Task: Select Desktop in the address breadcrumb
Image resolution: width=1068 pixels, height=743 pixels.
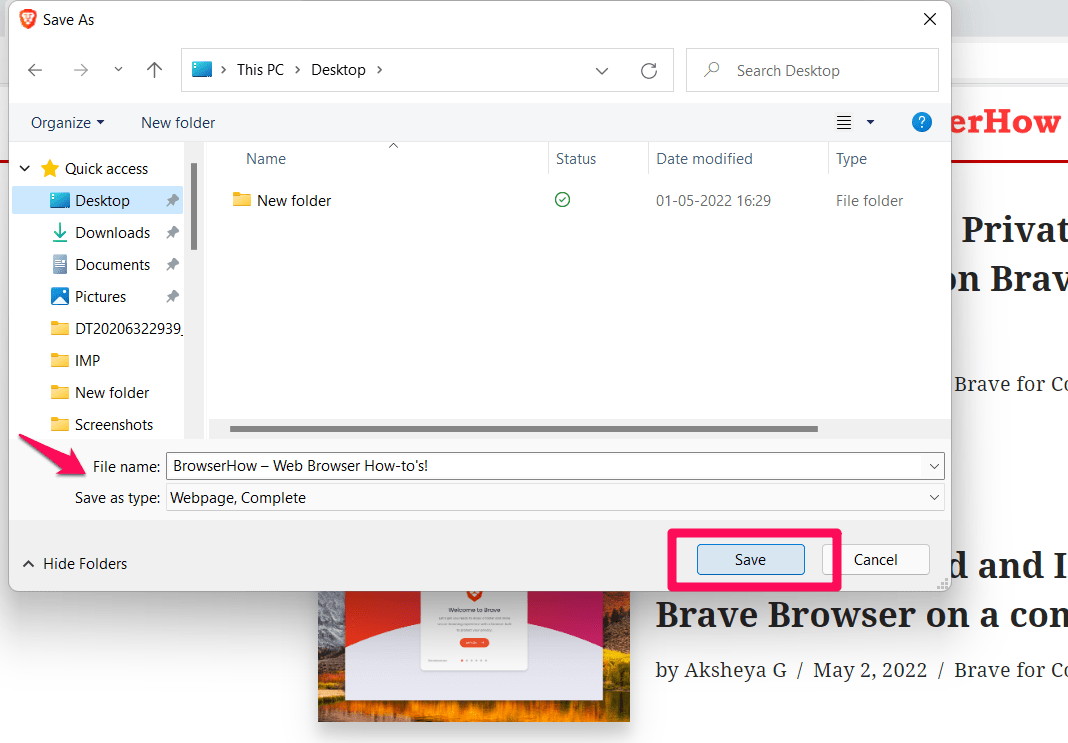Action: [339, 70]
